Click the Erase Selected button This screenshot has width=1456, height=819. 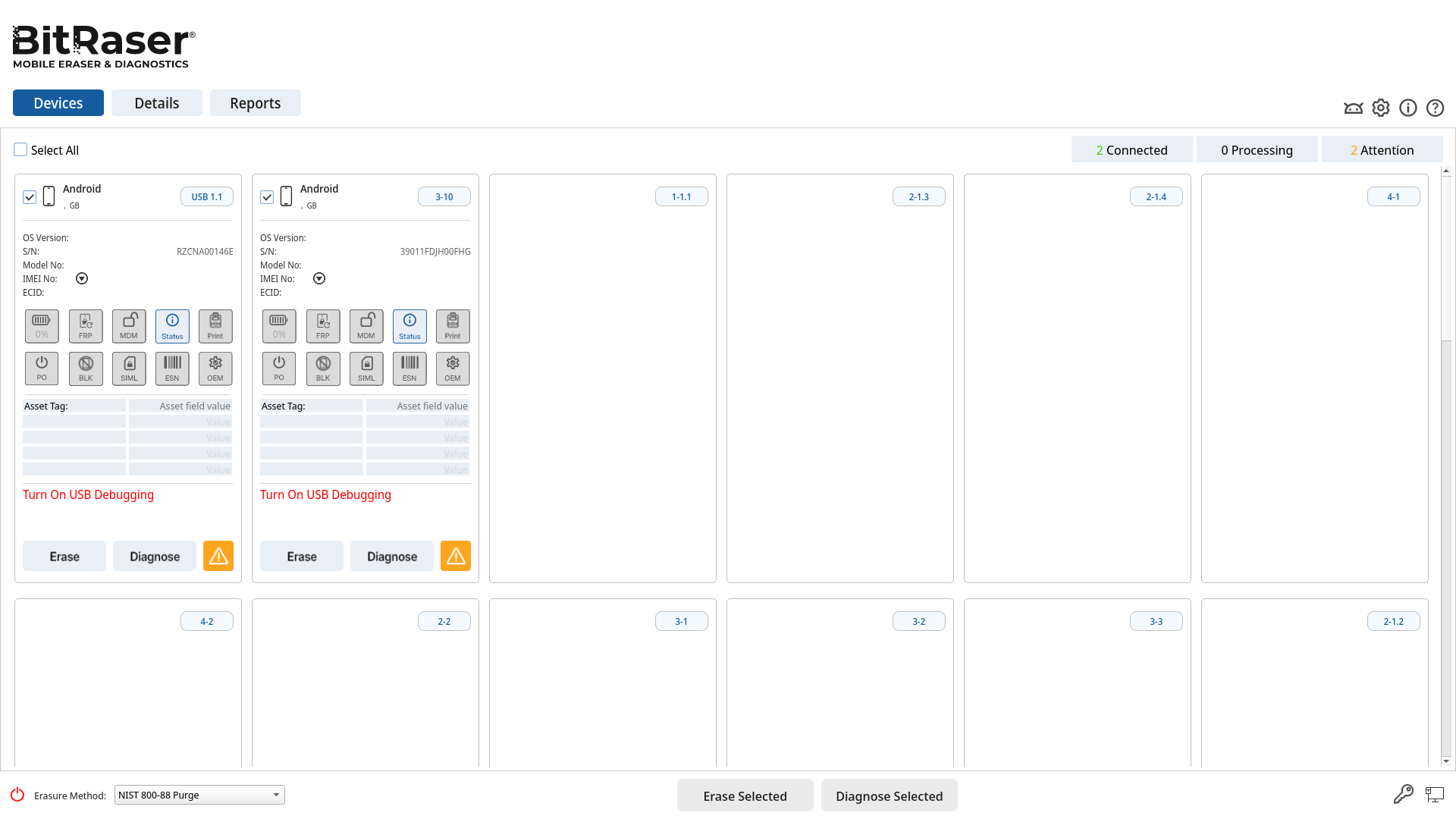745,795
